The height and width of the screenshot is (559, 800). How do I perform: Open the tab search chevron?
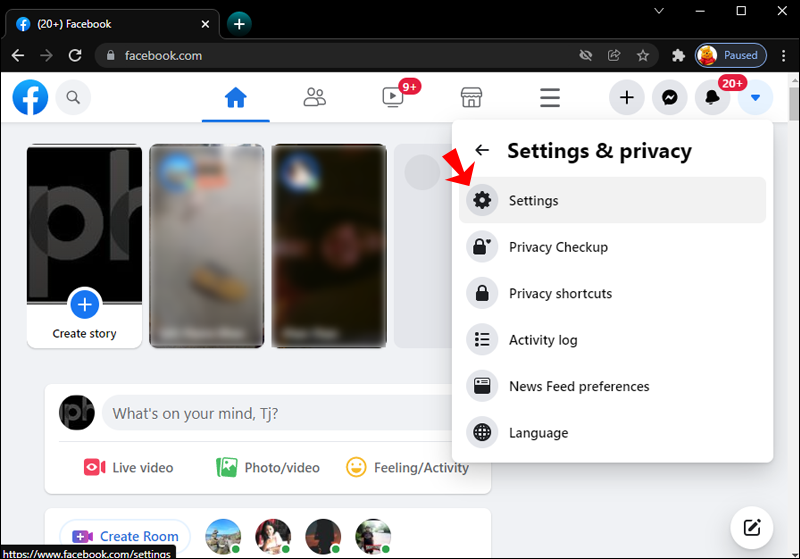pyautogui.click(x=659, y=11)
